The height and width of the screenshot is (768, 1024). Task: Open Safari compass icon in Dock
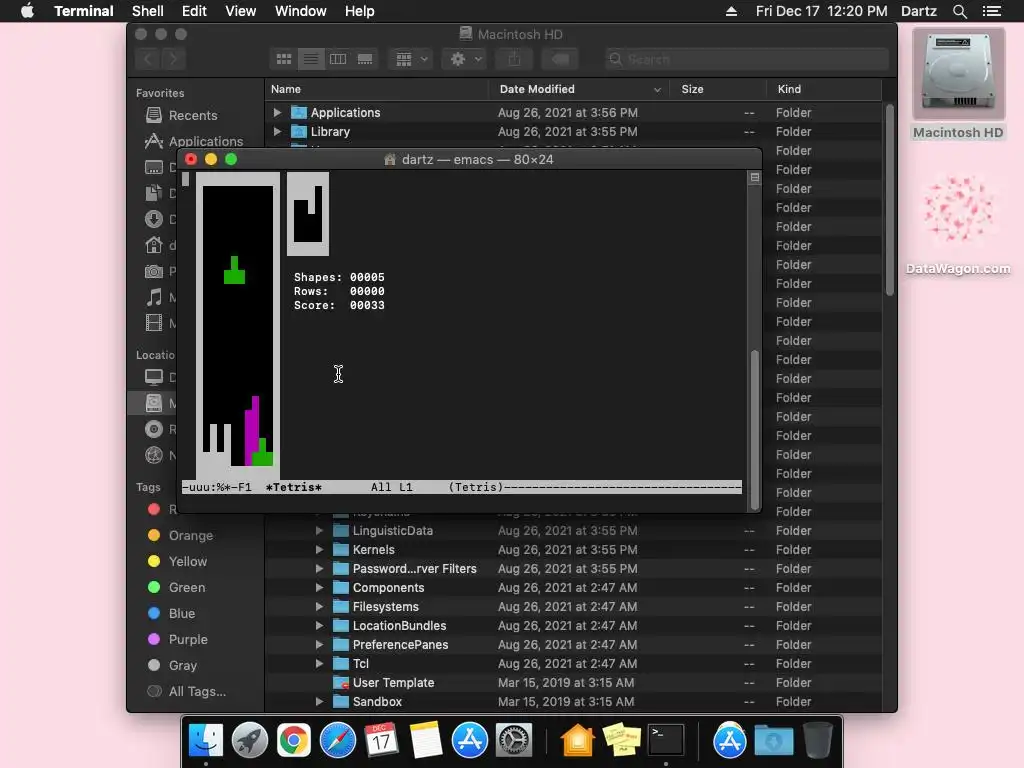tap(338, 740)
